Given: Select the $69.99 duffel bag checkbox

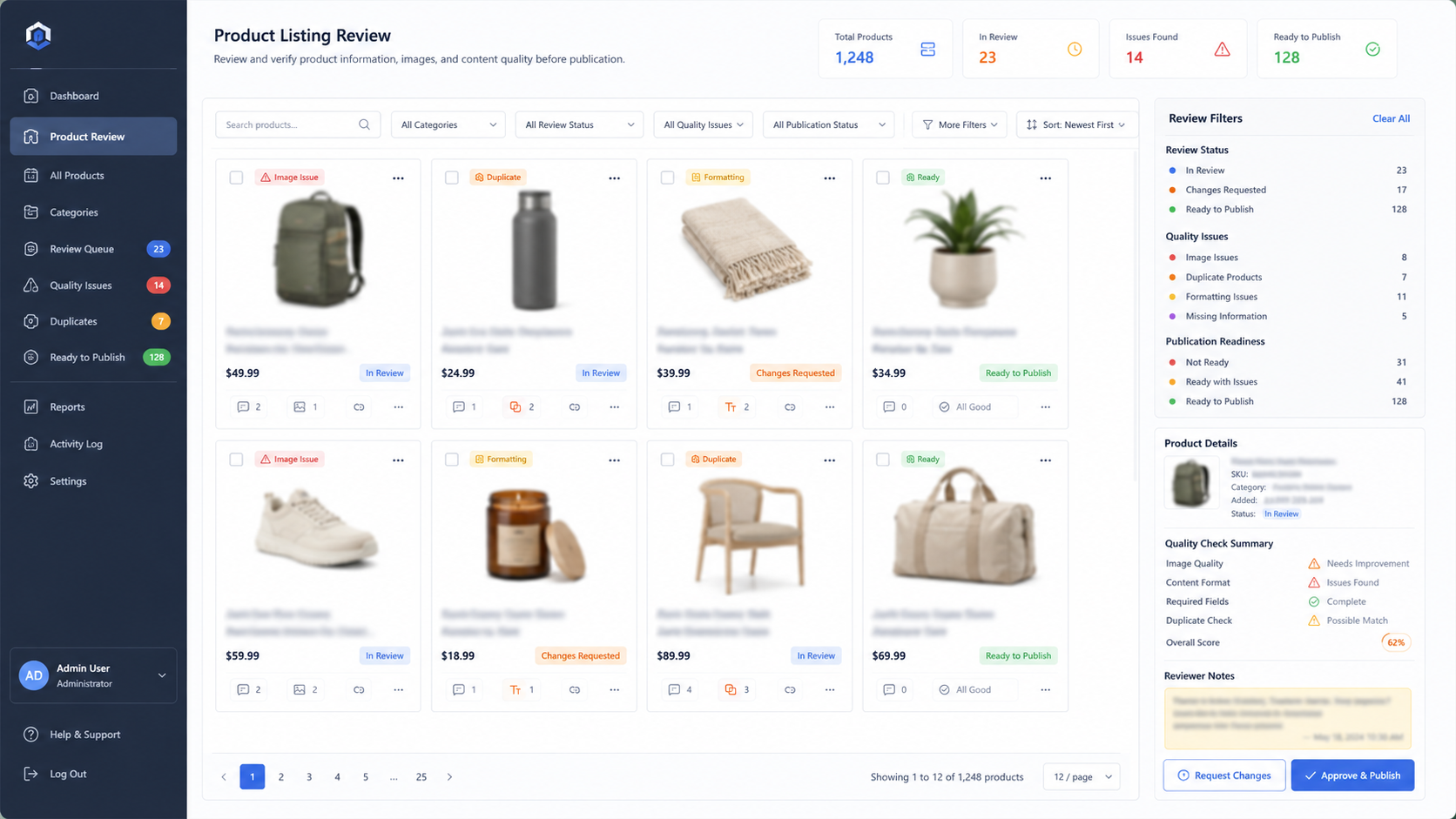Looking at the screenshot, I should tap(882, 460).
